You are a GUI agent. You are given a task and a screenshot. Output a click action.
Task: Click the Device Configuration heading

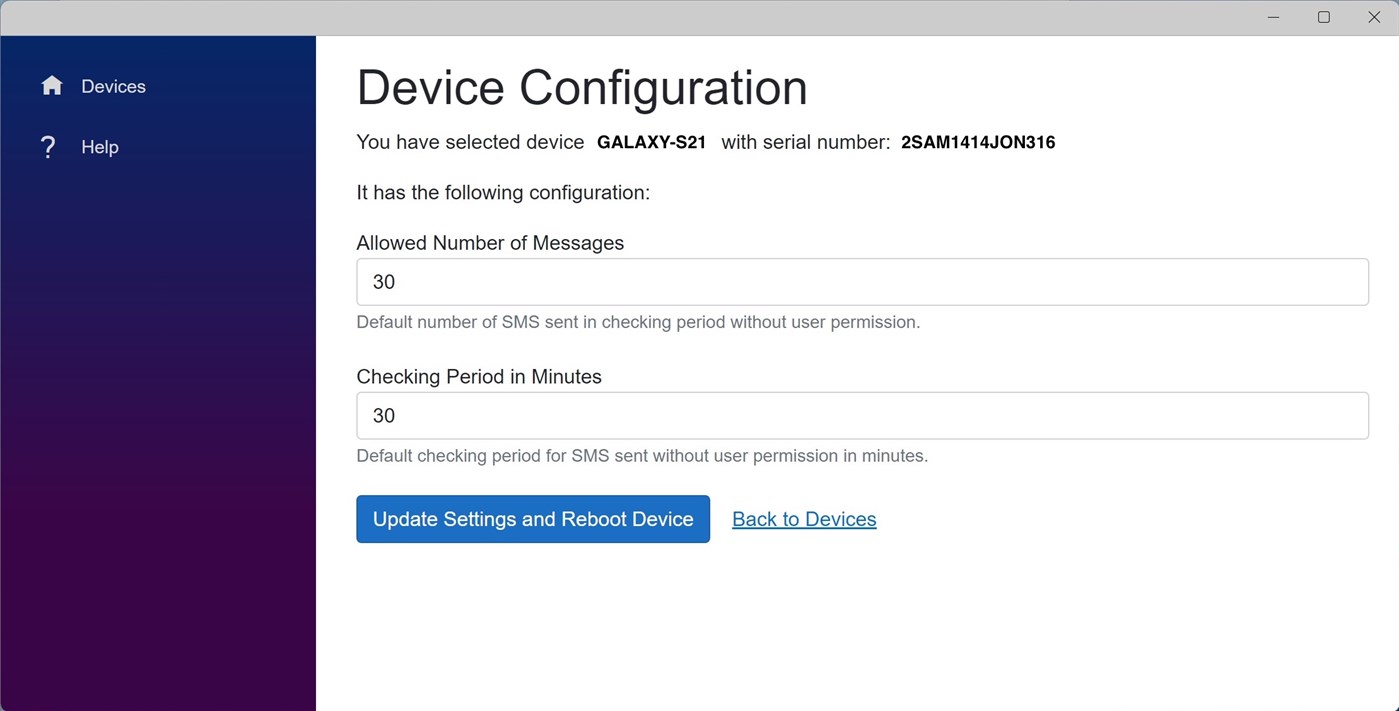click(582, 88)
